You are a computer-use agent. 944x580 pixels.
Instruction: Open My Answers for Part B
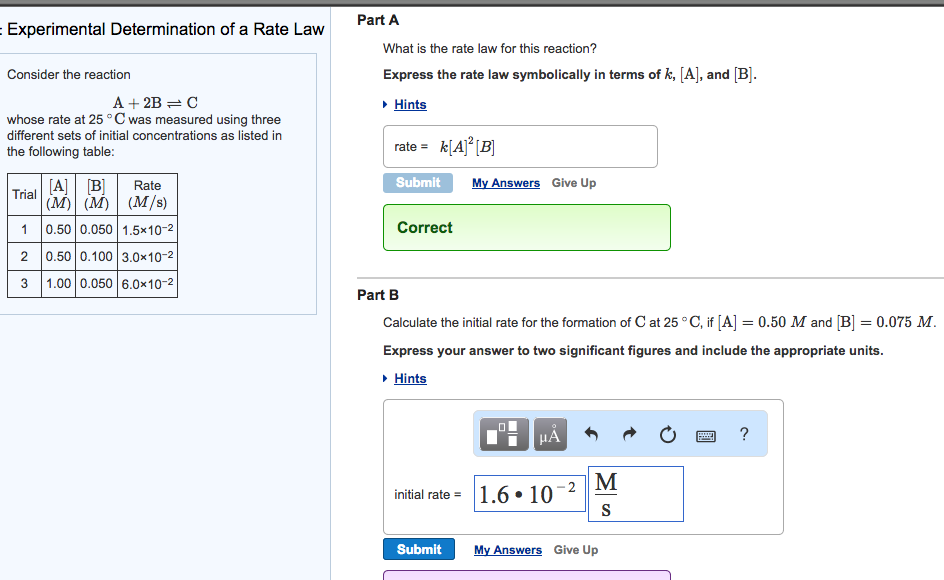(507, 550)
